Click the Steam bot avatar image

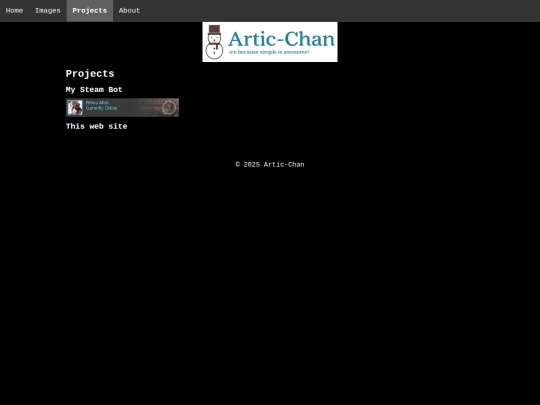(x=75, y=107)
